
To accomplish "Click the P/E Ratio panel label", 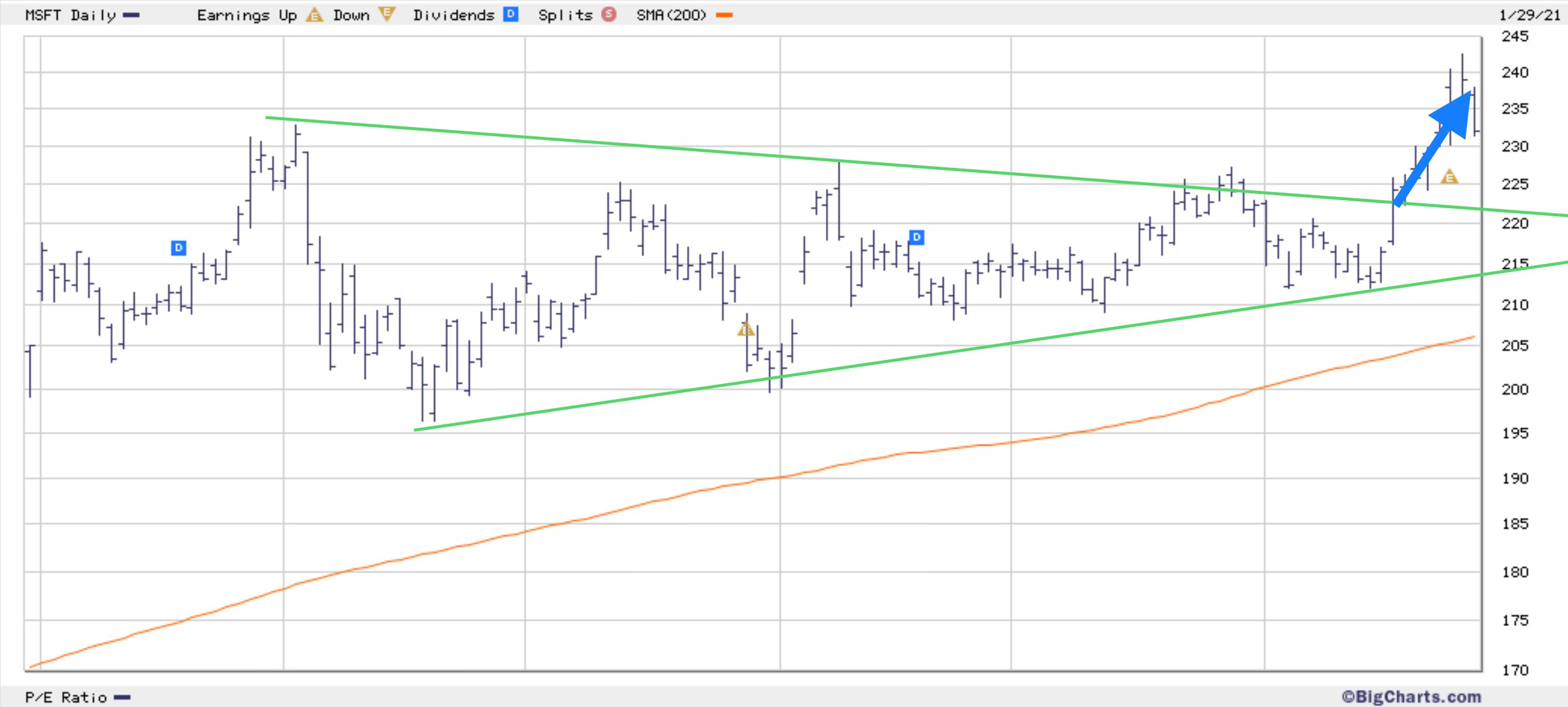I will (66, 698).
